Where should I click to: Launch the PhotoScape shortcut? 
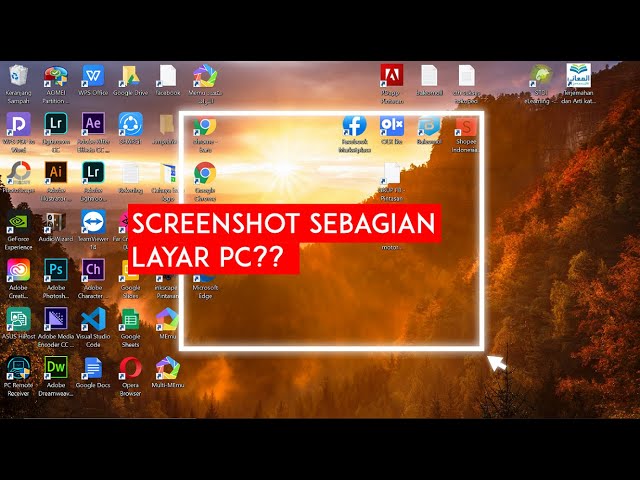[18, 173]
